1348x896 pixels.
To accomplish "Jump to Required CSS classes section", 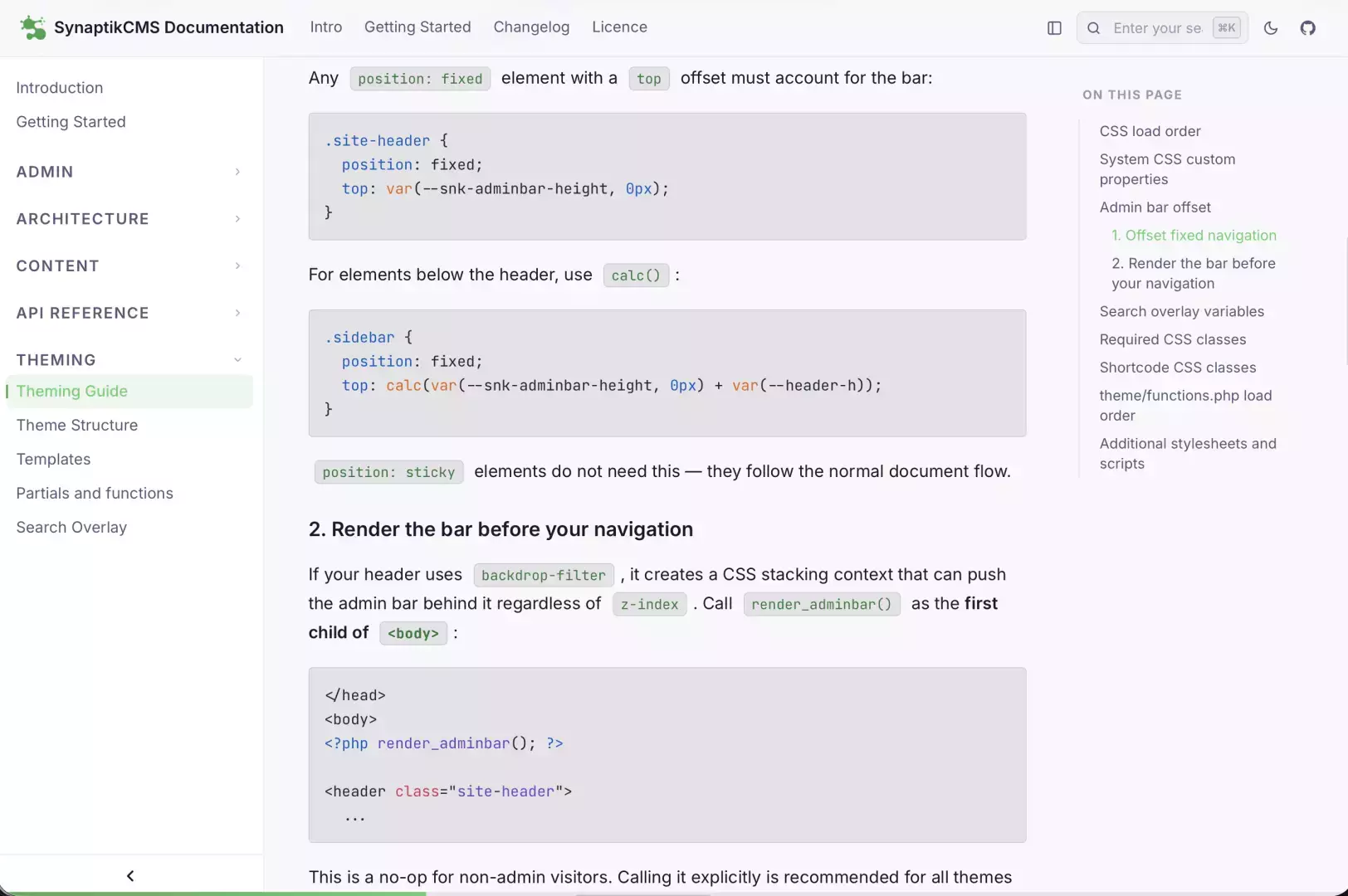I will coord(1172,340).
